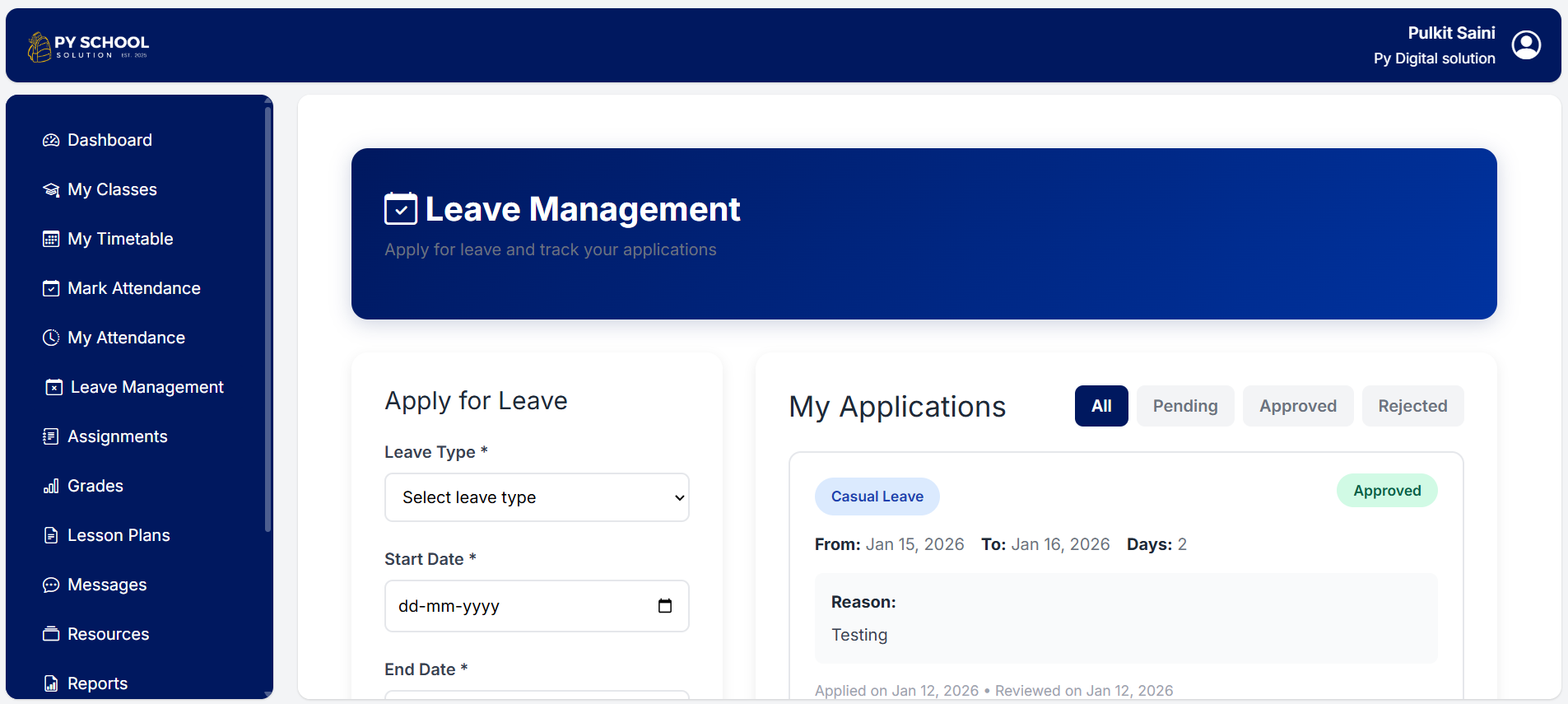Click 'Py Digital solution' organization text
The width and height of the screenshot is (1568, 704).
(1435, 58)
